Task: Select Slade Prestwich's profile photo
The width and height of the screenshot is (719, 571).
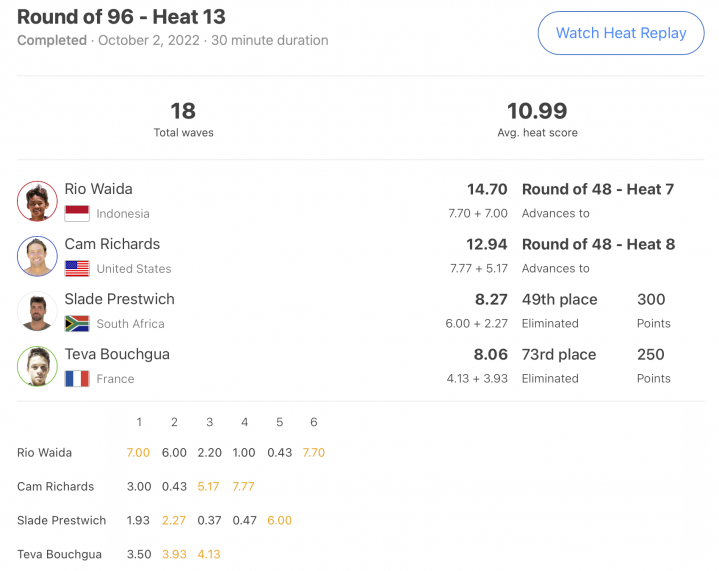Action: (37, 311)
